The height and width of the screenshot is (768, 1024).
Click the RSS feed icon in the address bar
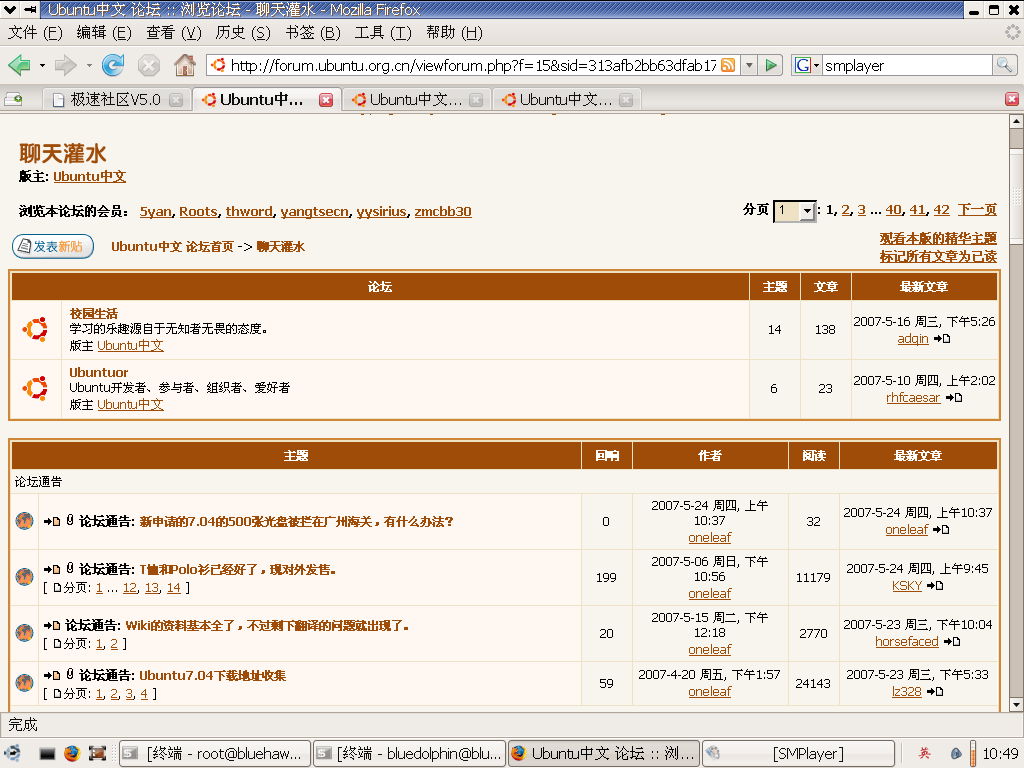(728, 65)
